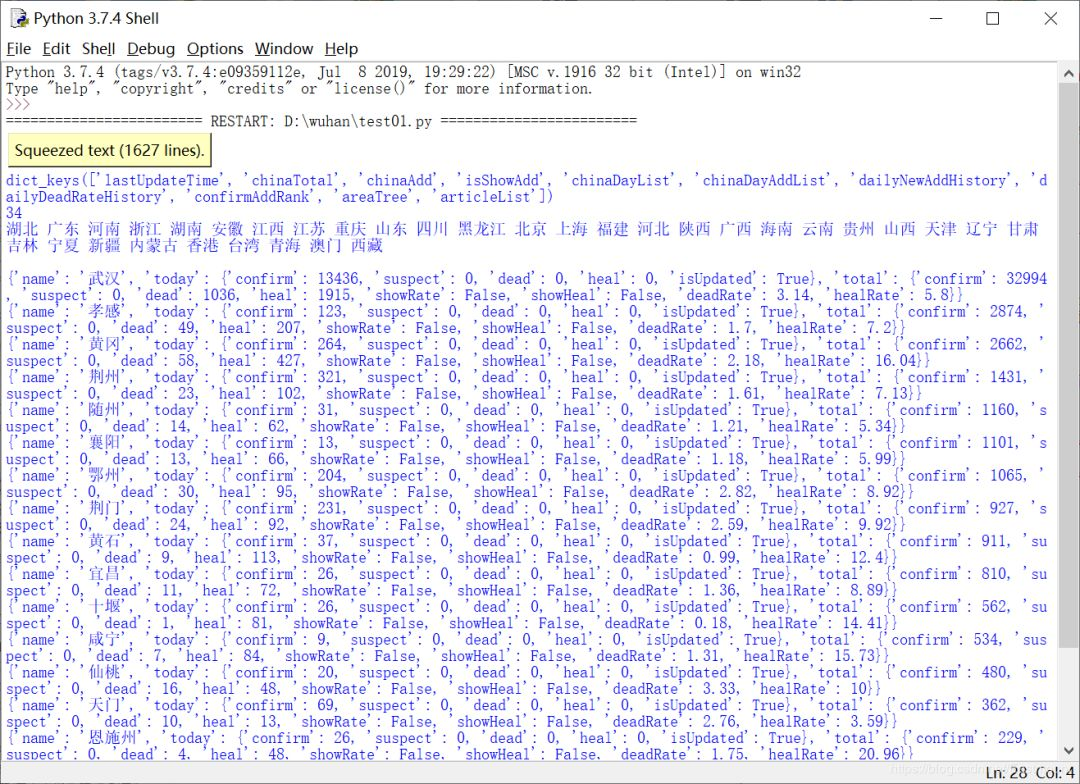1080x784 pixels.
Task: Click the region name 西藏
Action: (366, 246)
